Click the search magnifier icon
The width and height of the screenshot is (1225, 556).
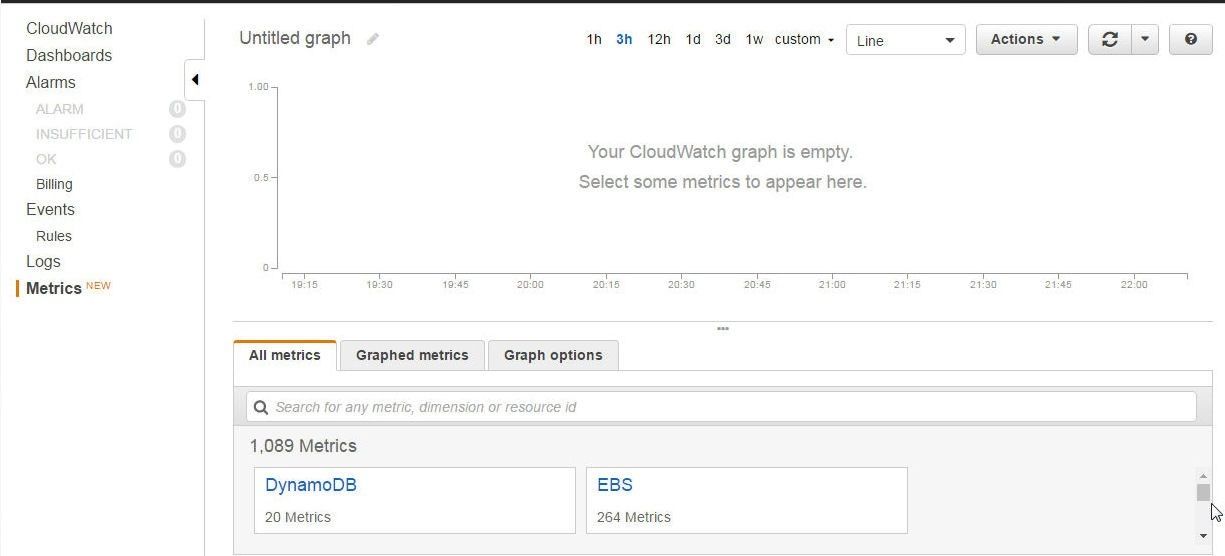[x=261, y=407]
